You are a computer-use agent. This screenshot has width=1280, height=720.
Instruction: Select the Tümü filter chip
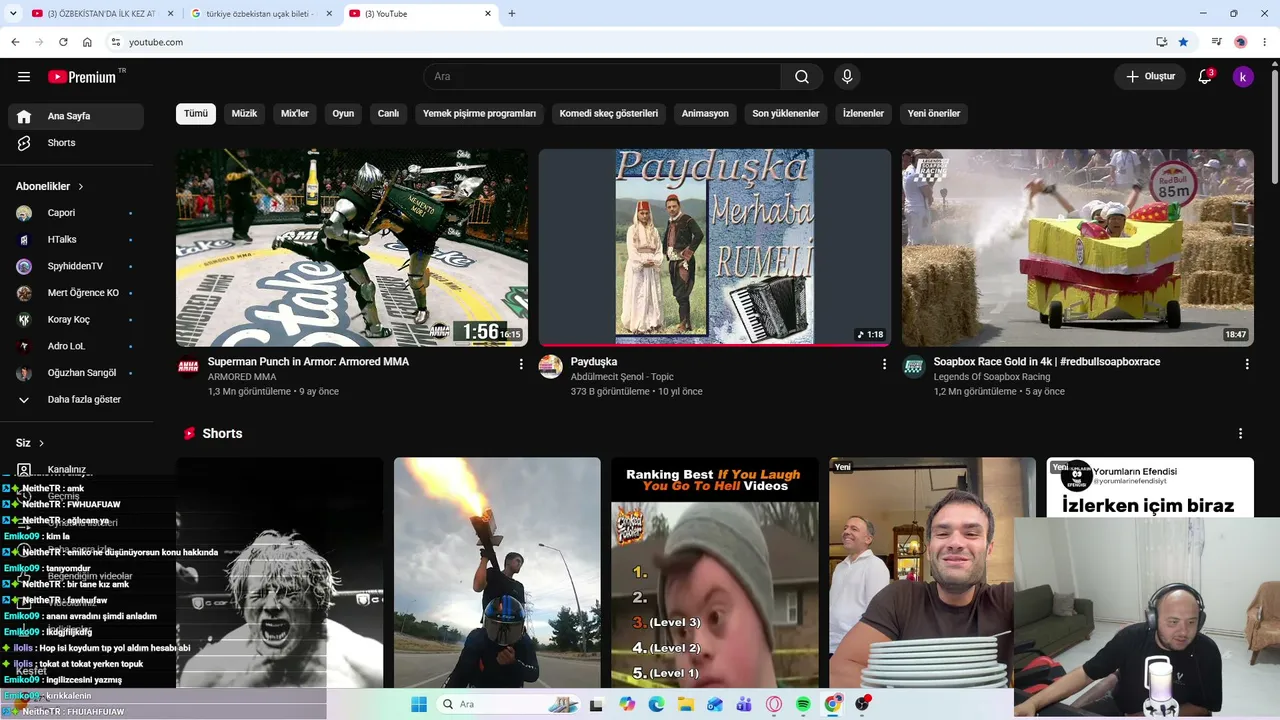click(x=196, y=114)
